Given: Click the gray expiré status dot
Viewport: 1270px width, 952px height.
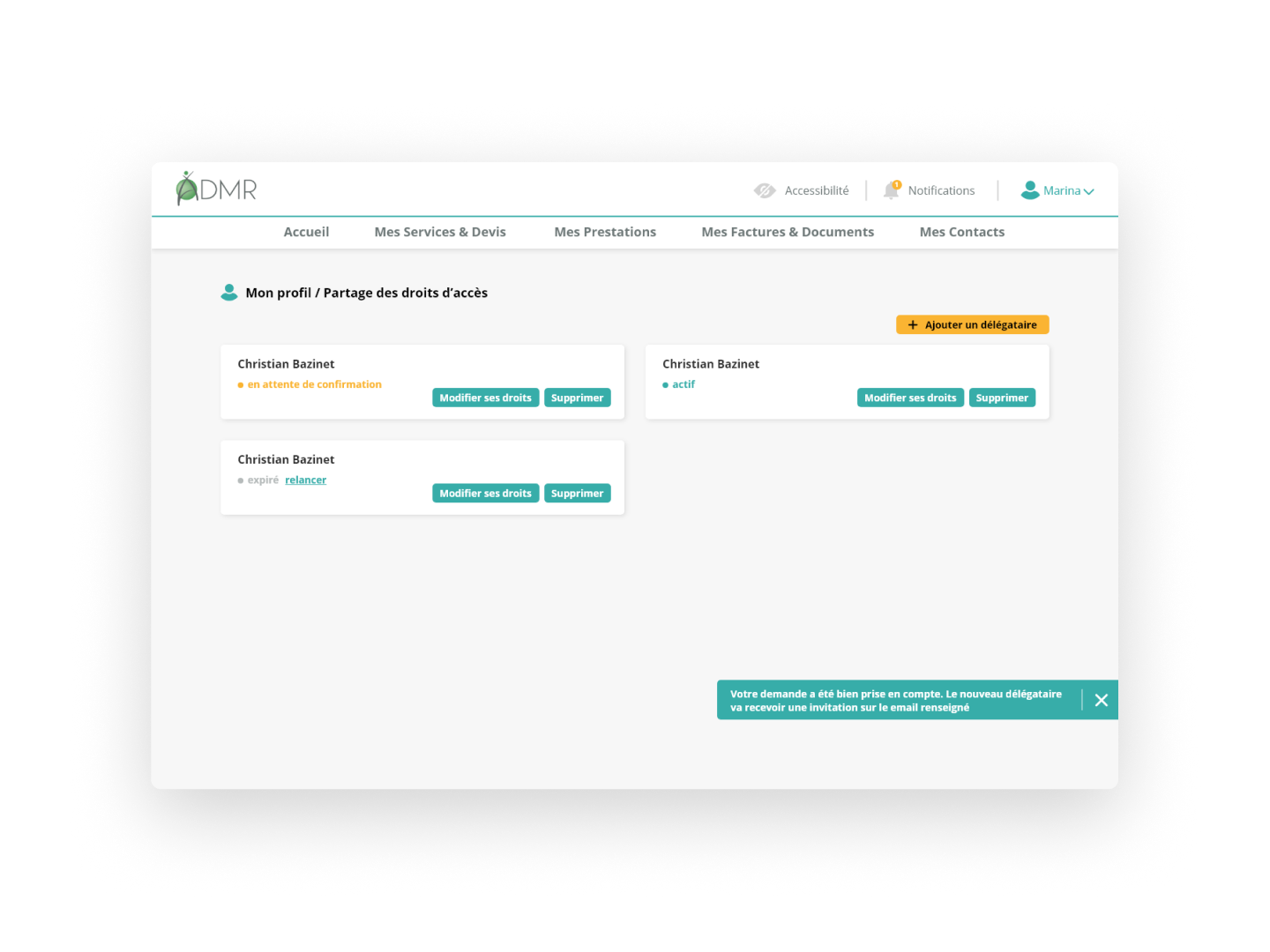Looking at the screenshot, I should (239, 480).
